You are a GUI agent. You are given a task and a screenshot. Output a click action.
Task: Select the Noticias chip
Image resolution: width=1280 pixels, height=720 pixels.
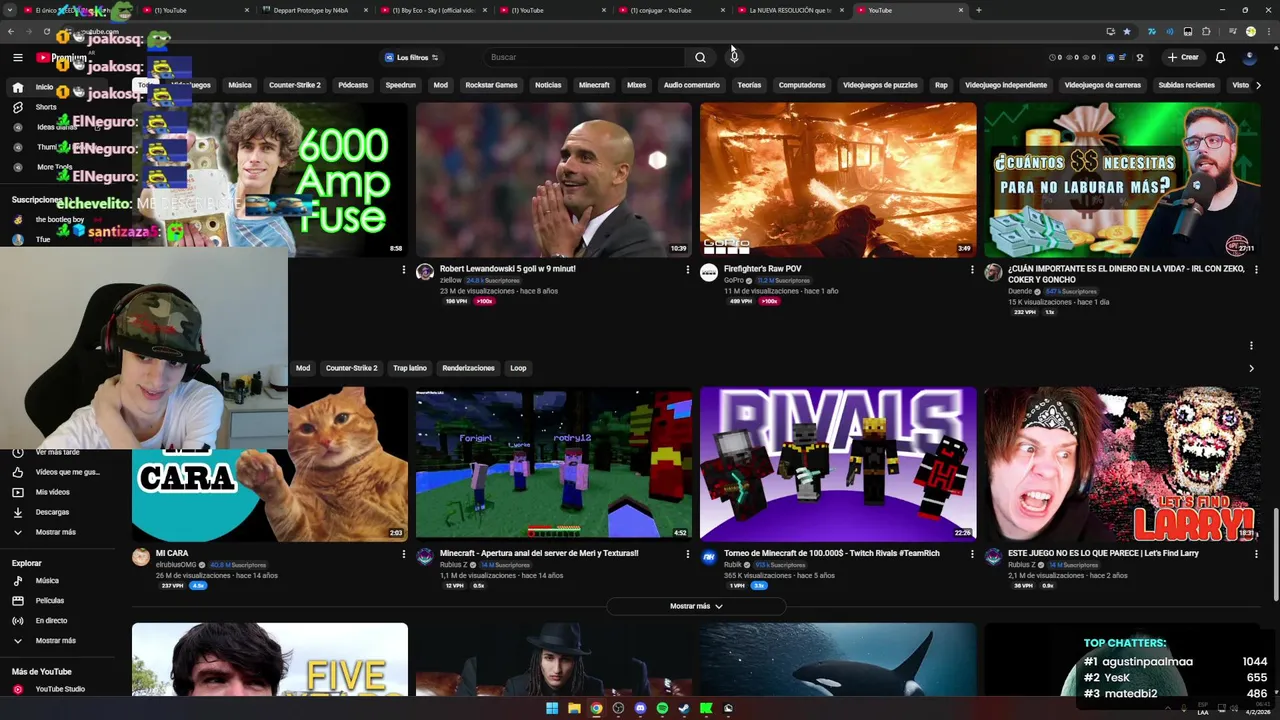(548, 85)
